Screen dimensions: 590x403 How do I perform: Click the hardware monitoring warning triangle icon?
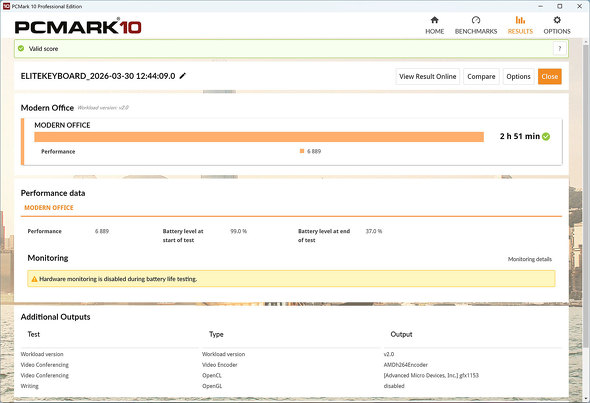click(x=34, y=279)
